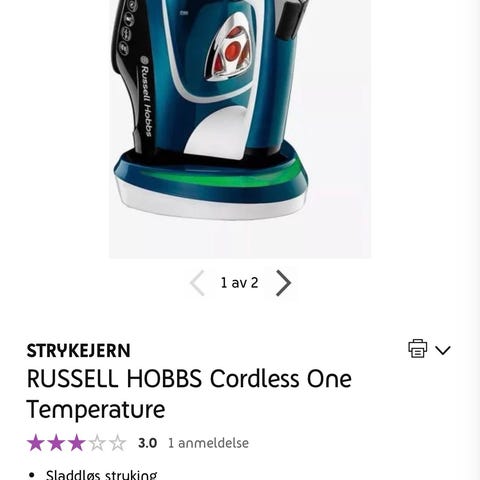
Task: Click the fifth empty rating star
Action: [x=117, y=443]
